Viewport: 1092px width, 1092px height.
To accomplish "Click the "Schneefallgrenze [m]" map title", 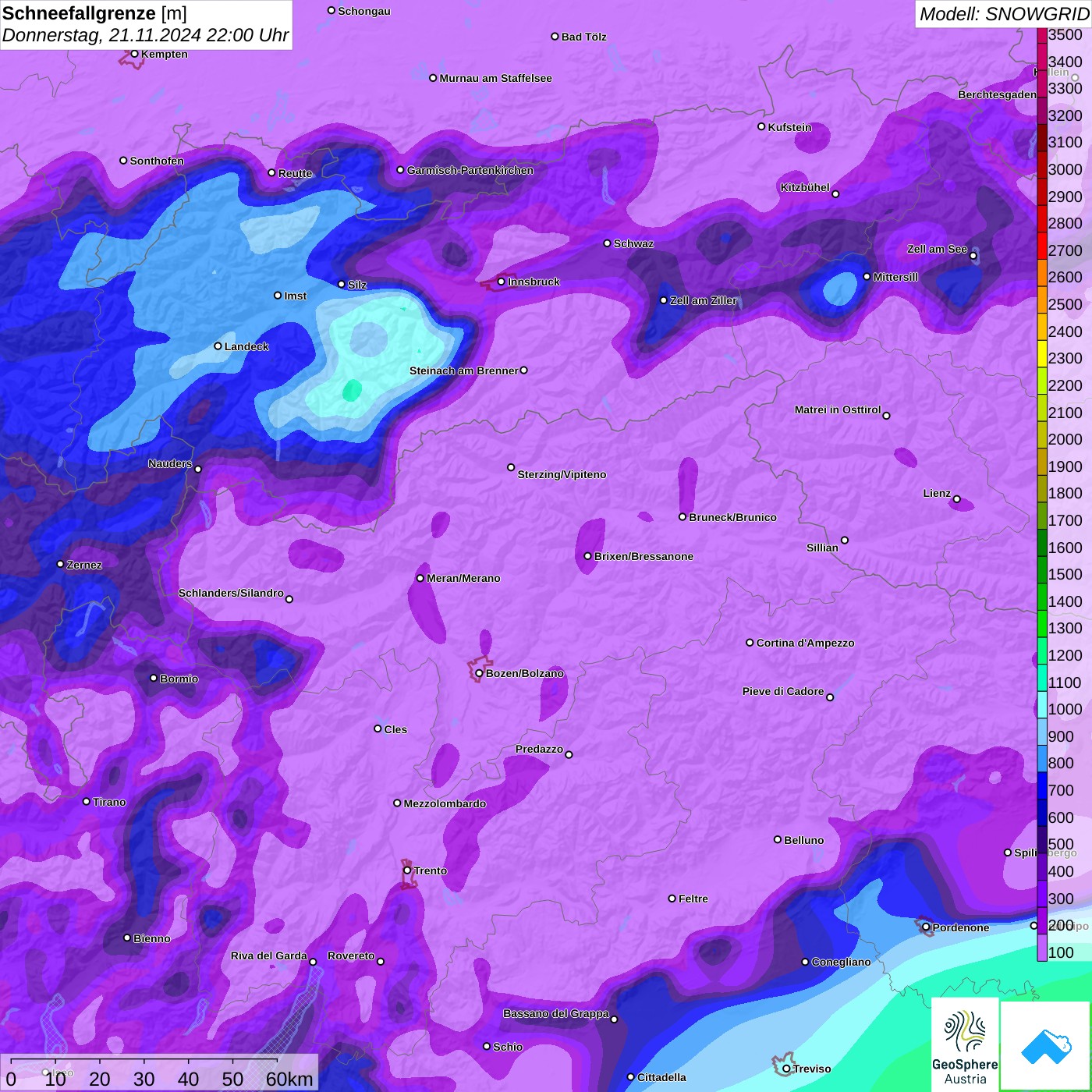I will click(x=94, y=13).
